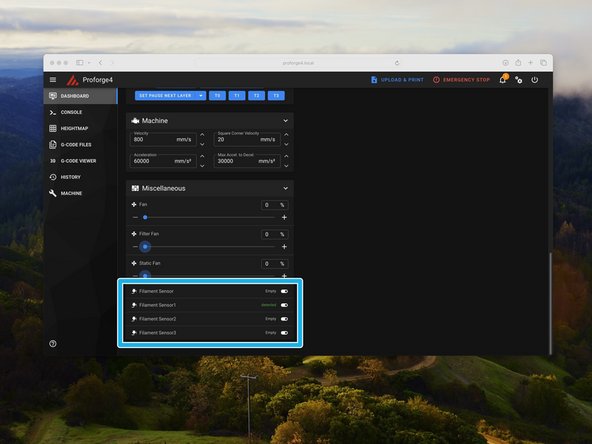
Task: Toggle the Filament Sensor switch
Action: point(284,291)
